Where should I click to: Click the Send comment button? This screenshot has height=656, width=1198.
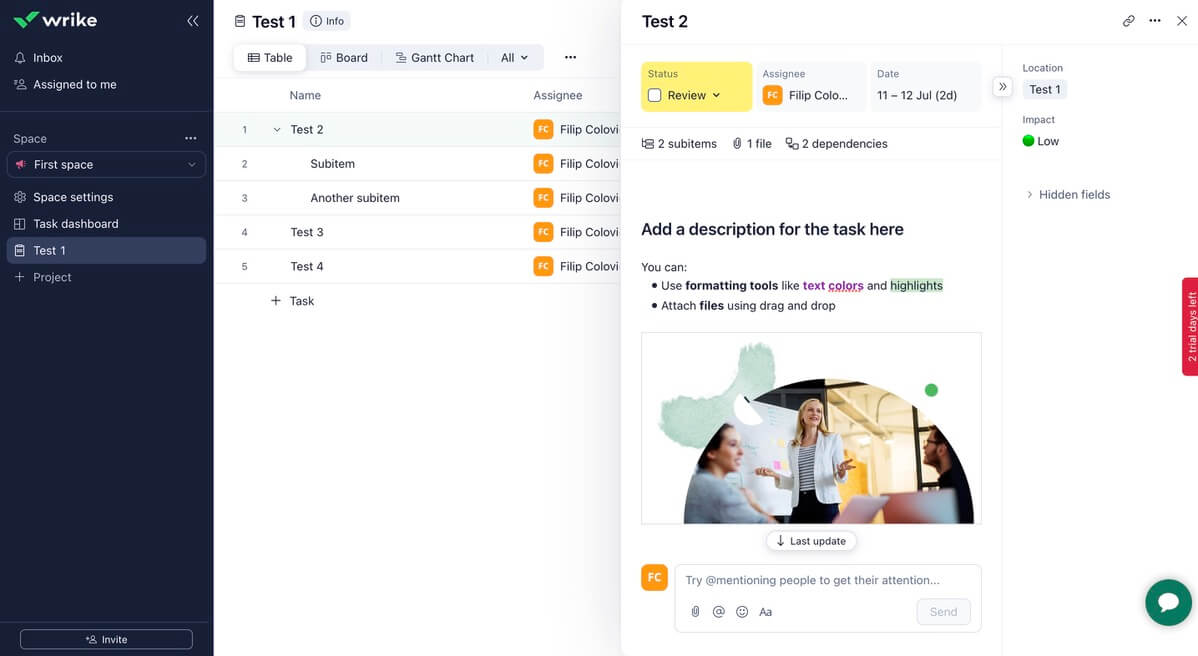pos(944,612)
